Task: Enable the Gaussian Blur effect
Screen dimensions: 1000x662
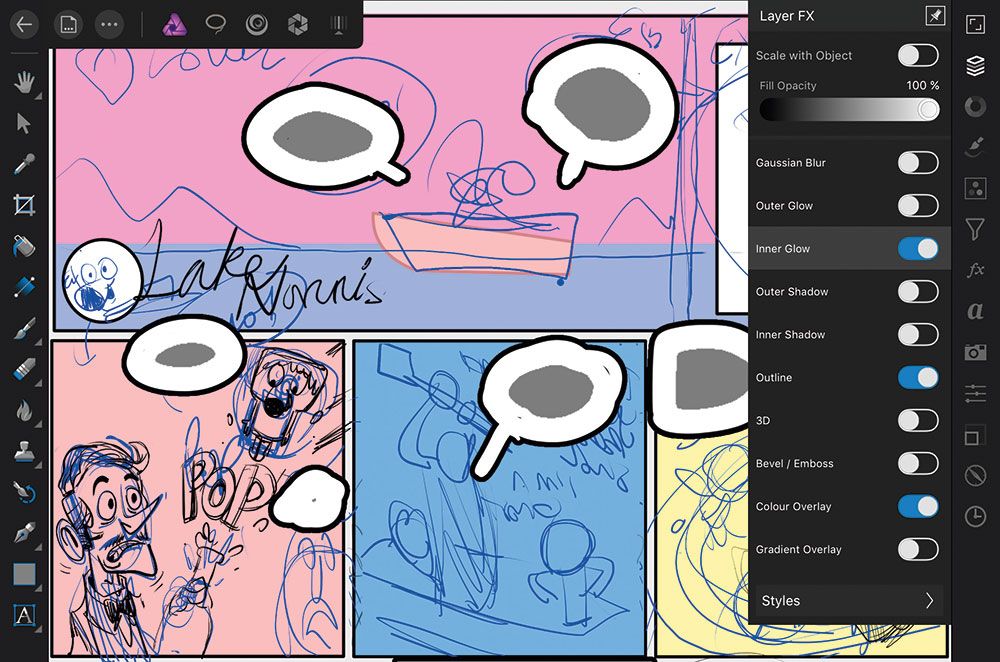Action: pos(917,163)
